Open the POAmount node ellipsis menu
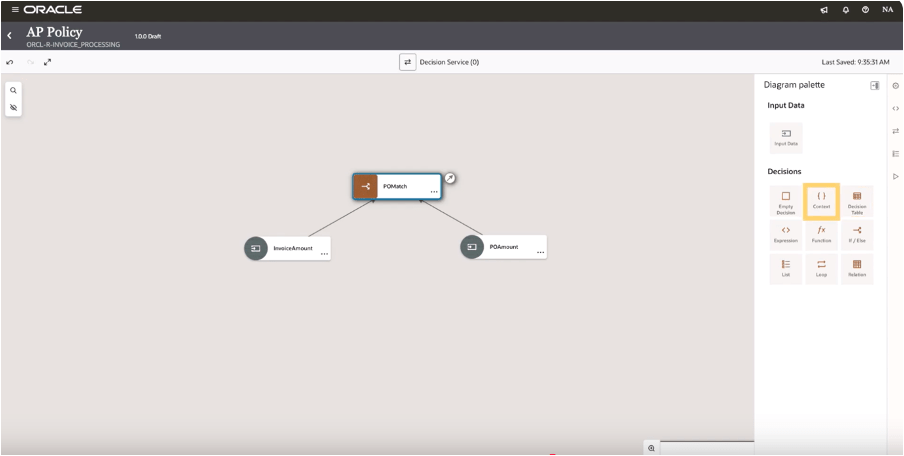Image resolution: width=904 pixels, height=456 pixels. (x=540, y=253)
